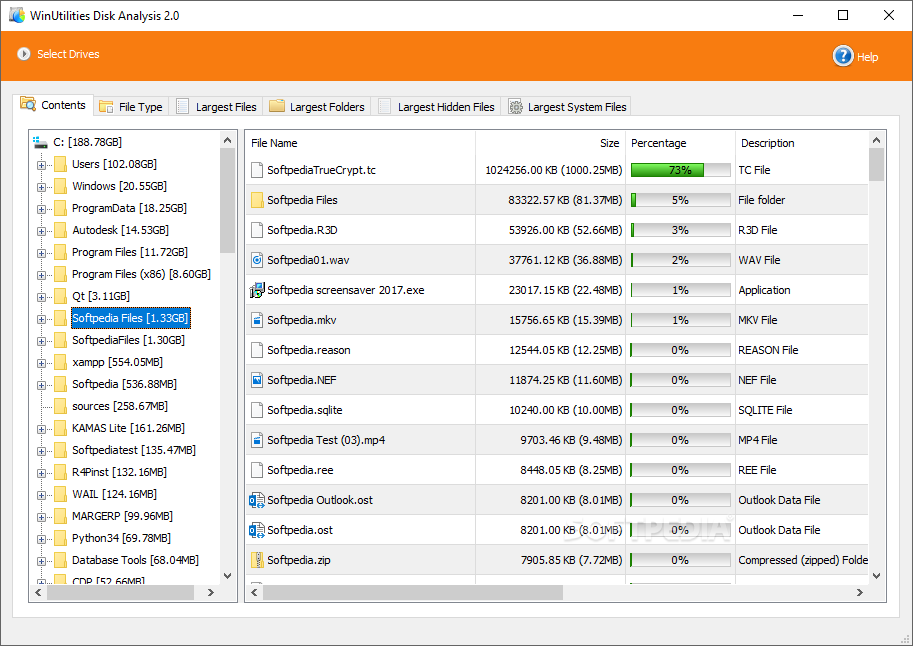913x646 pixels.
Task: Click the Softpedia.zip compressed folder icon
Action: 257,560
